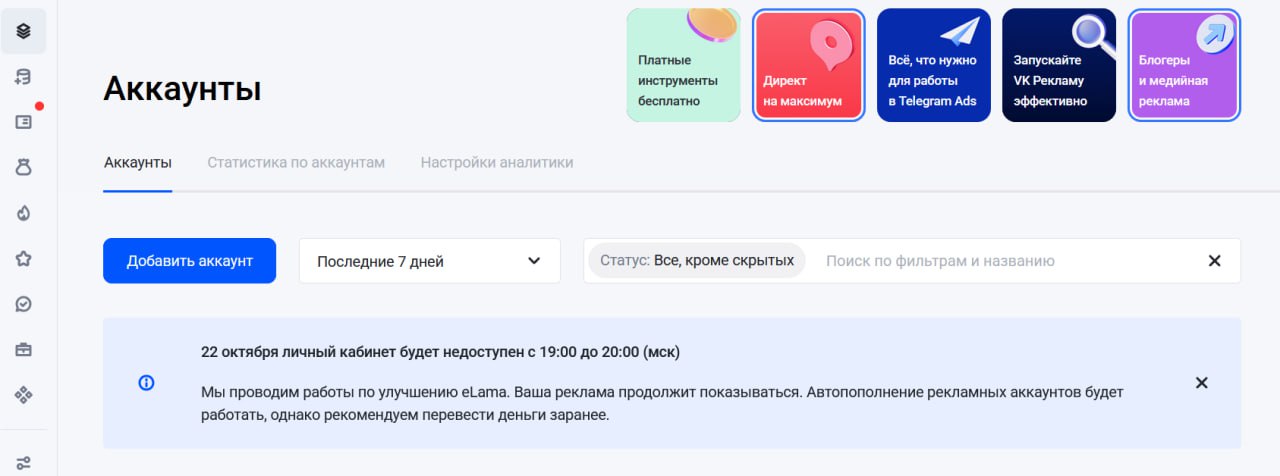Viewport: 1280px width, 476px height.
Task: Open the checkmark badge icon in sidebar
Action: coord(23,304)
